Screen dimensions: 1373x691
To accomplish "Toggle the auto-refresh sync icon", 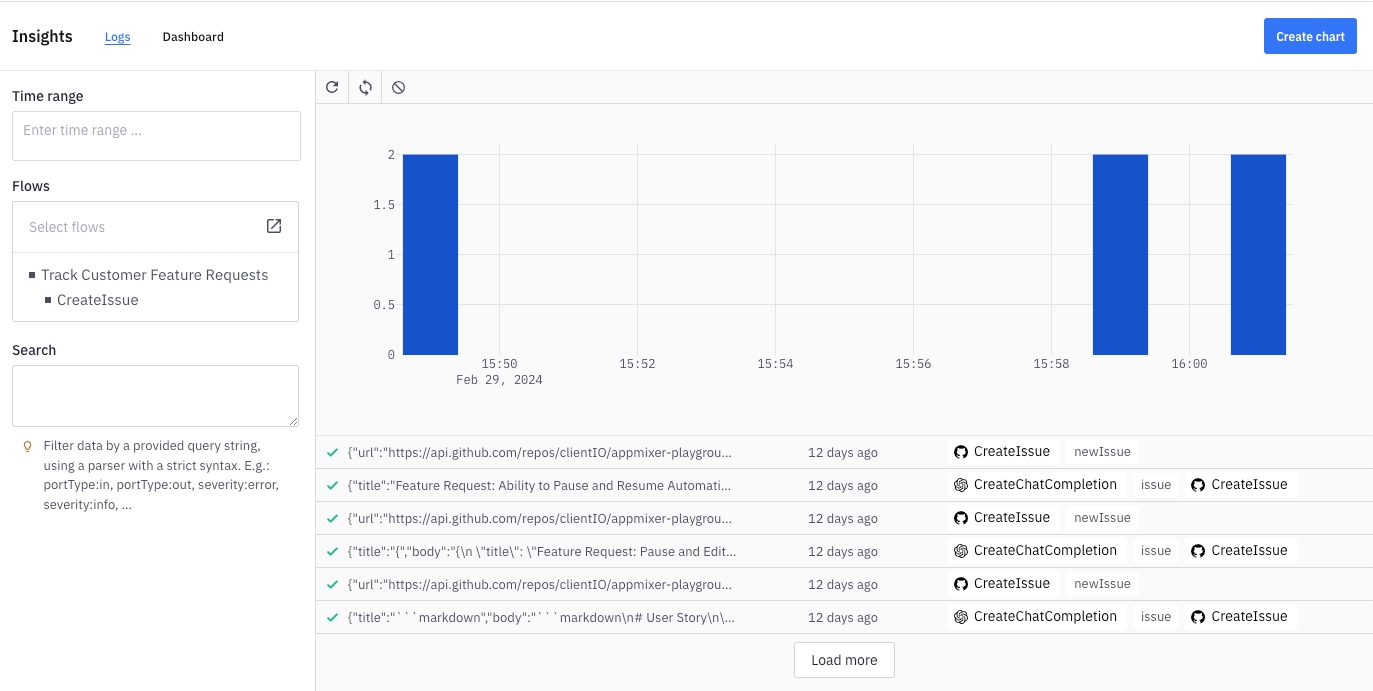I will coord(365,87).
